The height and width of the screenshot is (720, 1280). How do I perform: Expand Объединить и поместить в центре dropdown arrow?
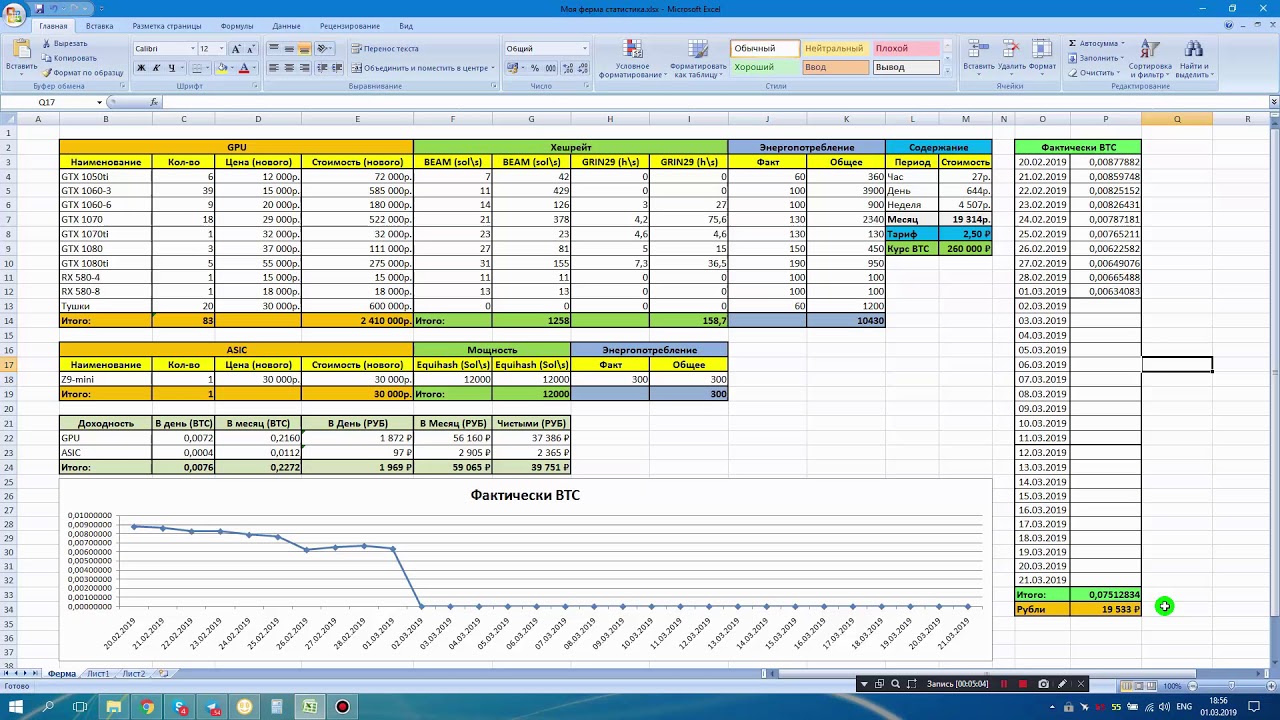(493, 68)
